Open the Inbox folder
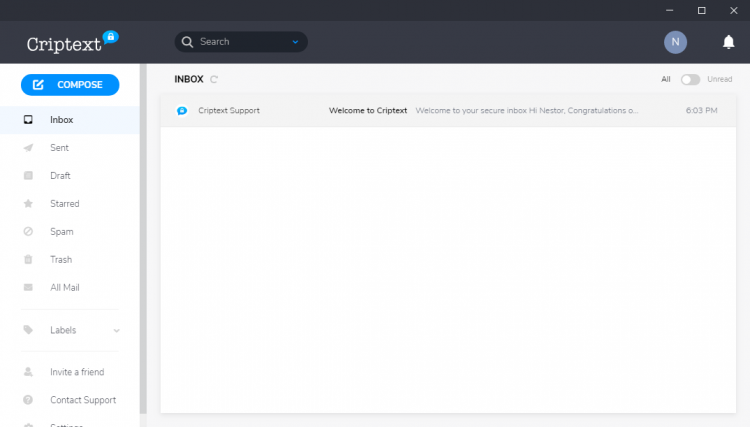Viewport: 750px width, 427px height. pyautogui.click(x=70, y=120)
